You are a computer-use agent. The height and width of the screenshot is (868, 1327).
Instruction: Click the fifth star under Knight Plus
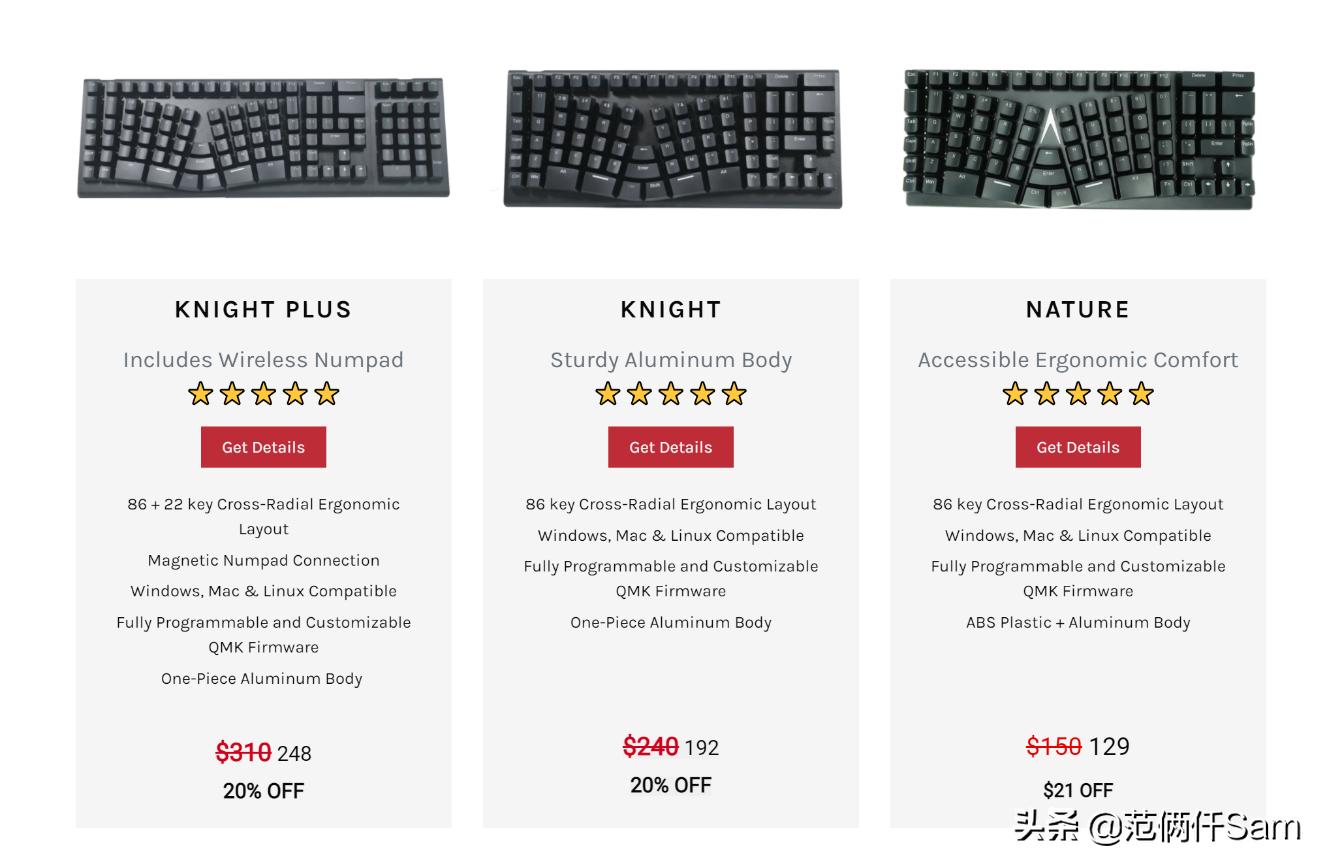tap(327, 394)
